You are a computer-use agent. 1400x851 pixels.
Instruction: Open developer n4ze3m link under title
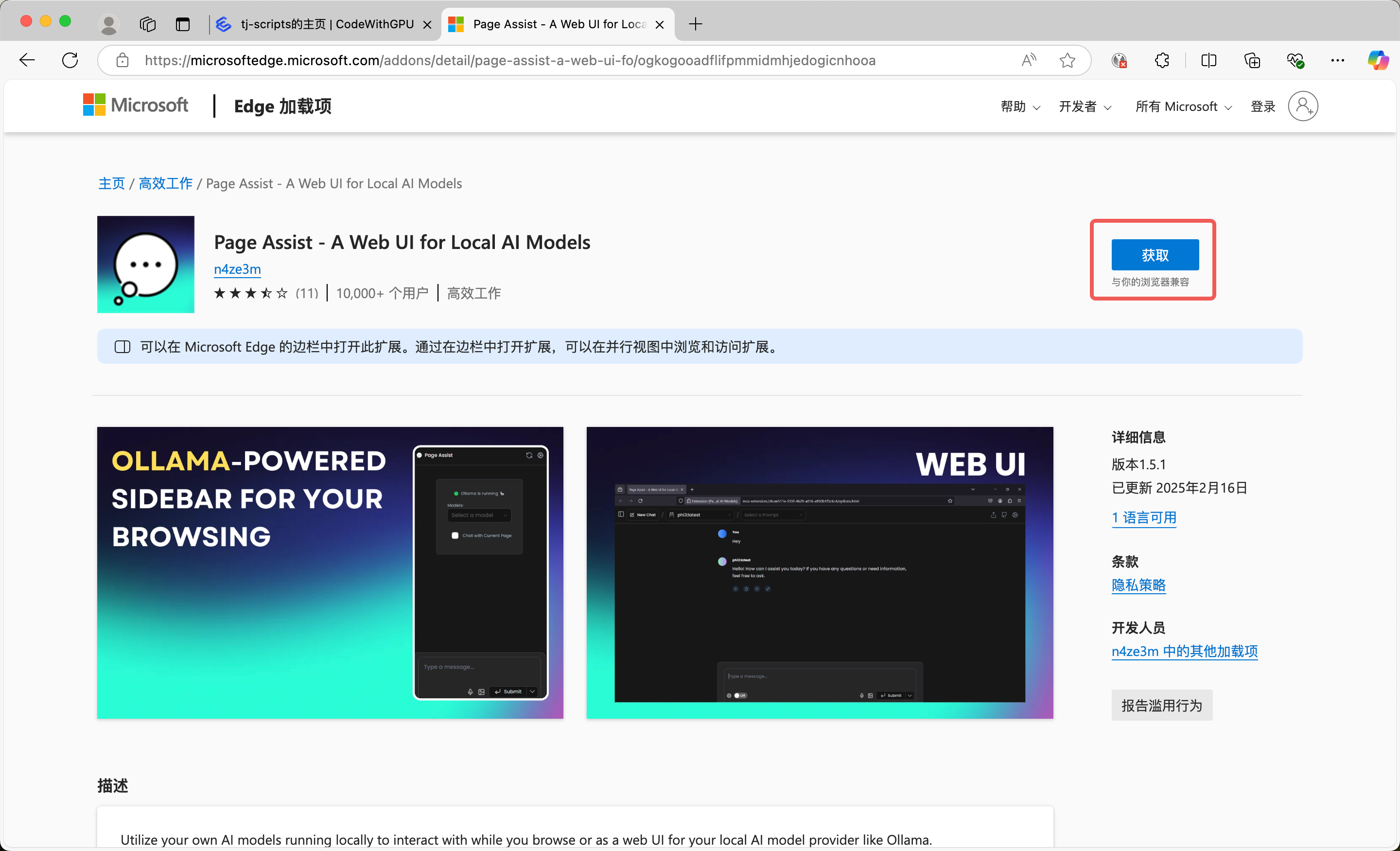point(237,269)
